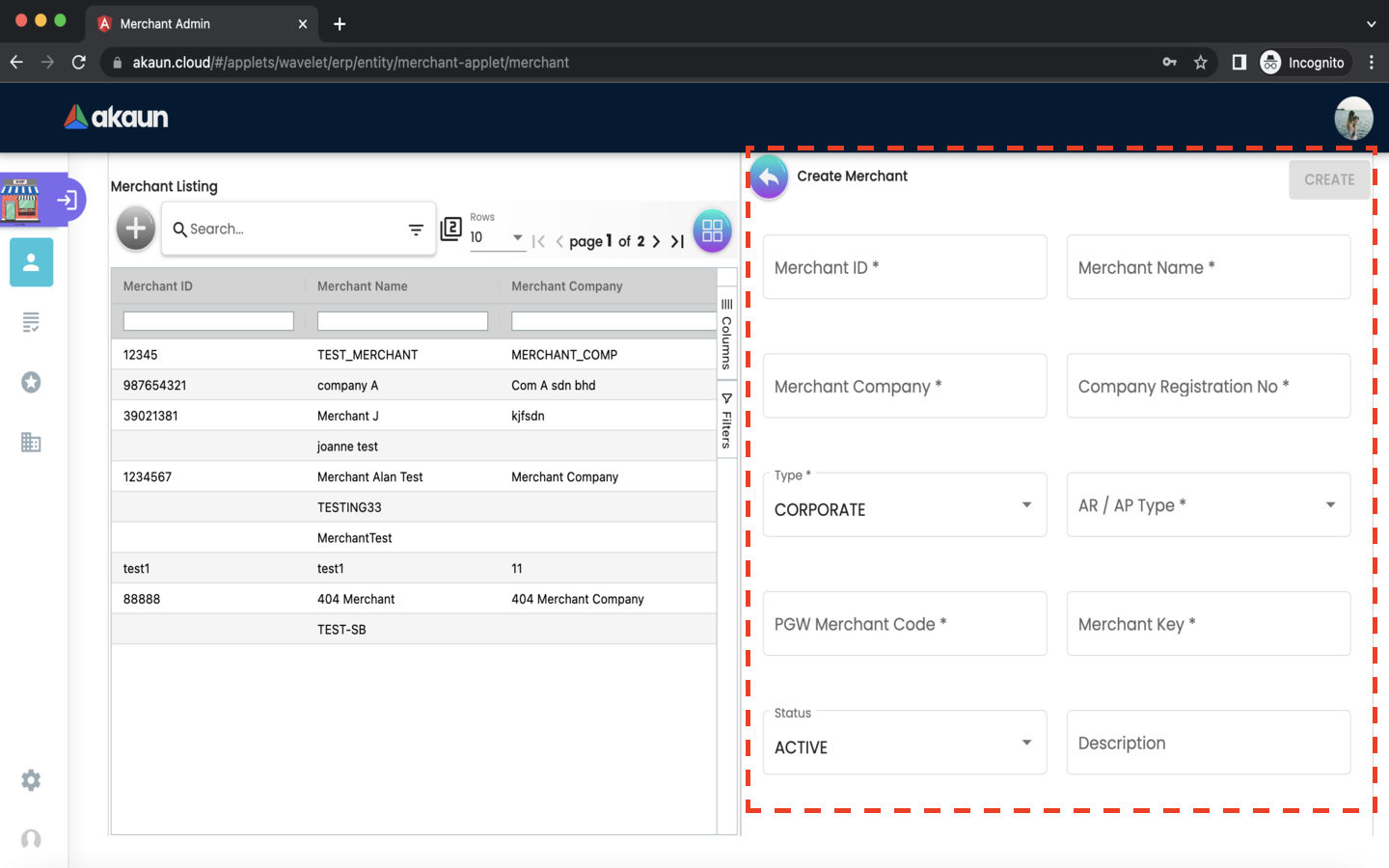Open the grid view toggle icon
This screenshot has width=1389, height=868.
(712, 231)
